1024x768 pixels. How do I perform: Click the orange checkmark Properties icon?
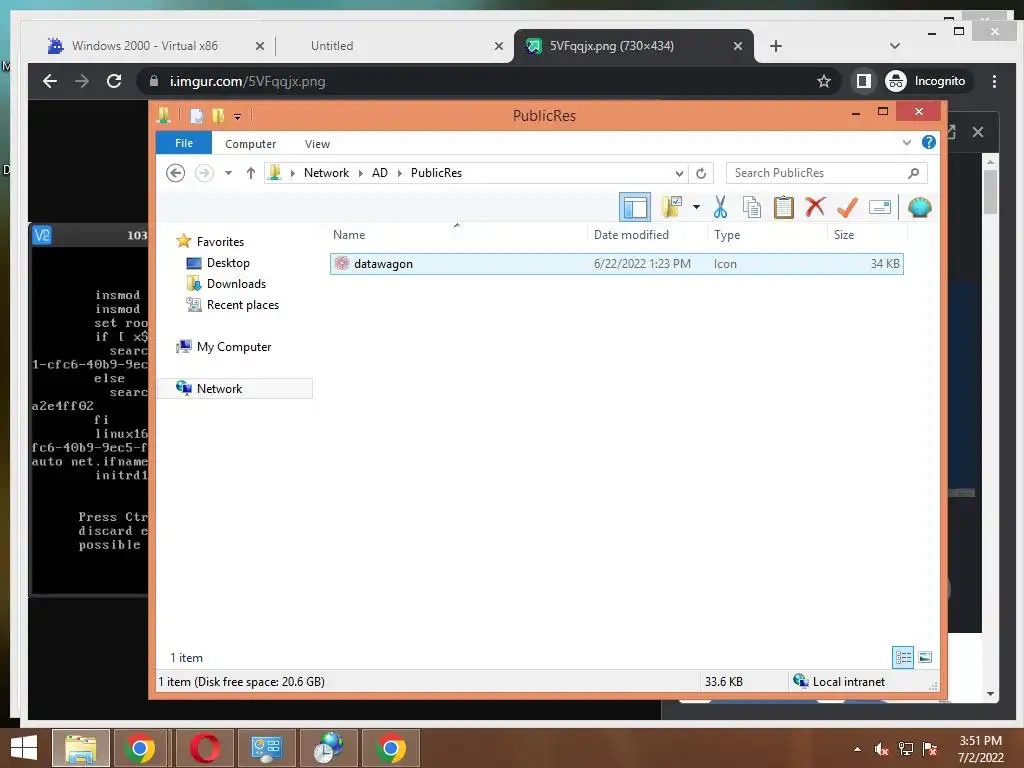(x=847, y=207)
